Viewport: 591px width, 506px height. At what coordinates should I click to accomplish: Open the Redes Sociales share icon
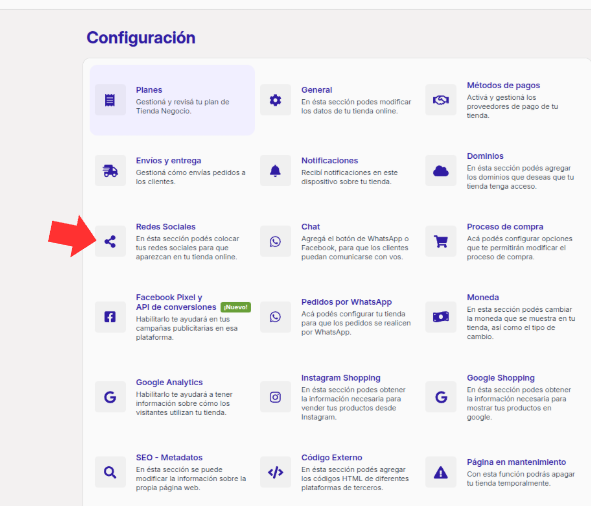pyautogui.click(x=110, y=241)
